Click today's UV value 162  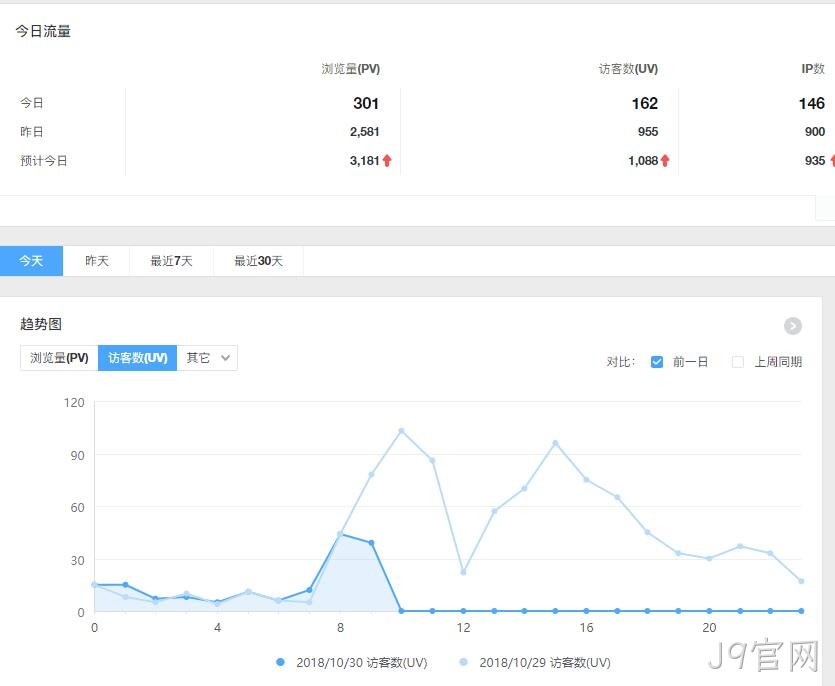pyautogui.click(x=644, y=103)
